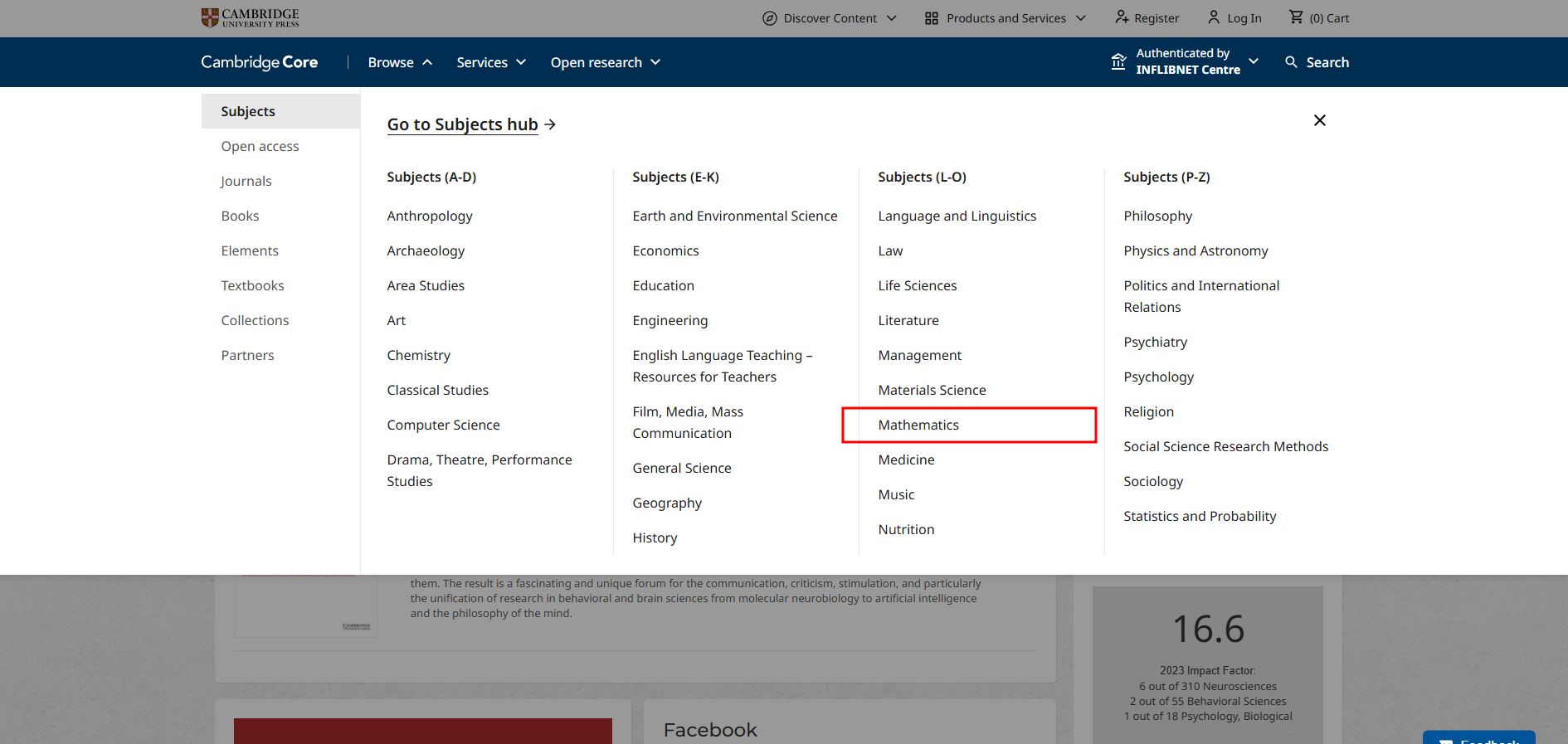
Task: Click the Log In user icon
Action: 1214,17
